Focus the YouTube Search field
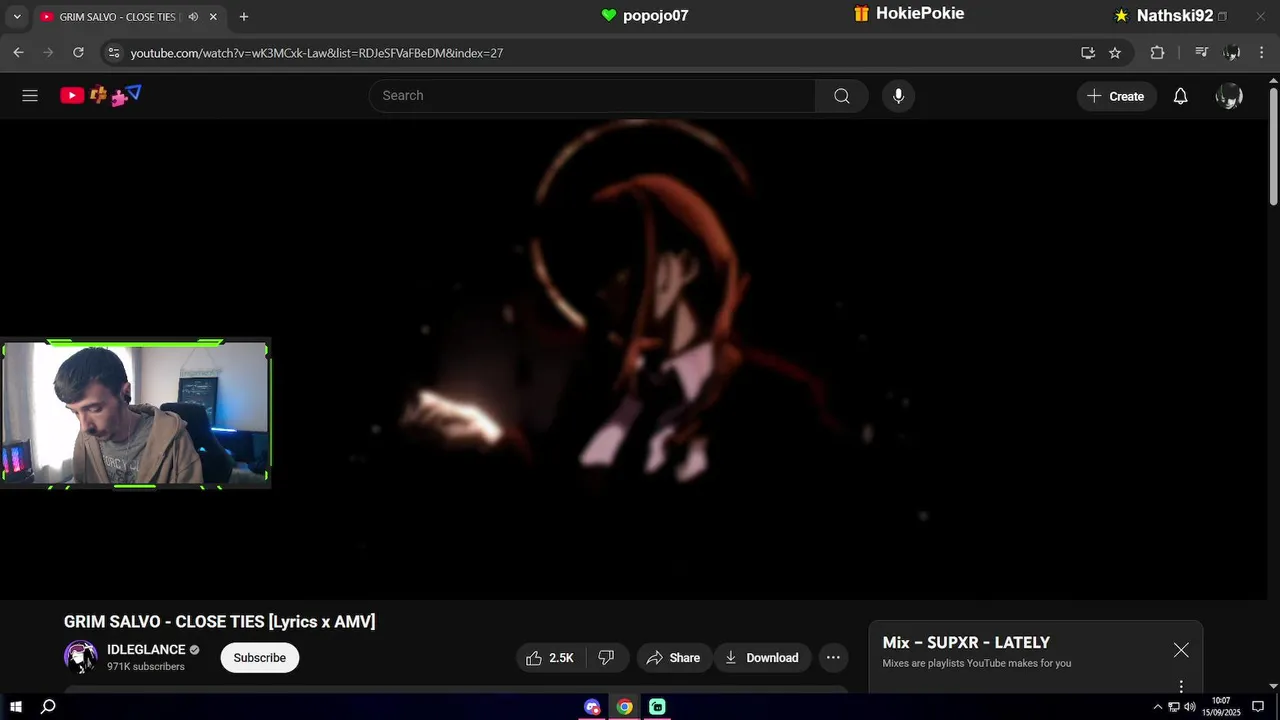 pyautogui.click(x=592, y=96)
